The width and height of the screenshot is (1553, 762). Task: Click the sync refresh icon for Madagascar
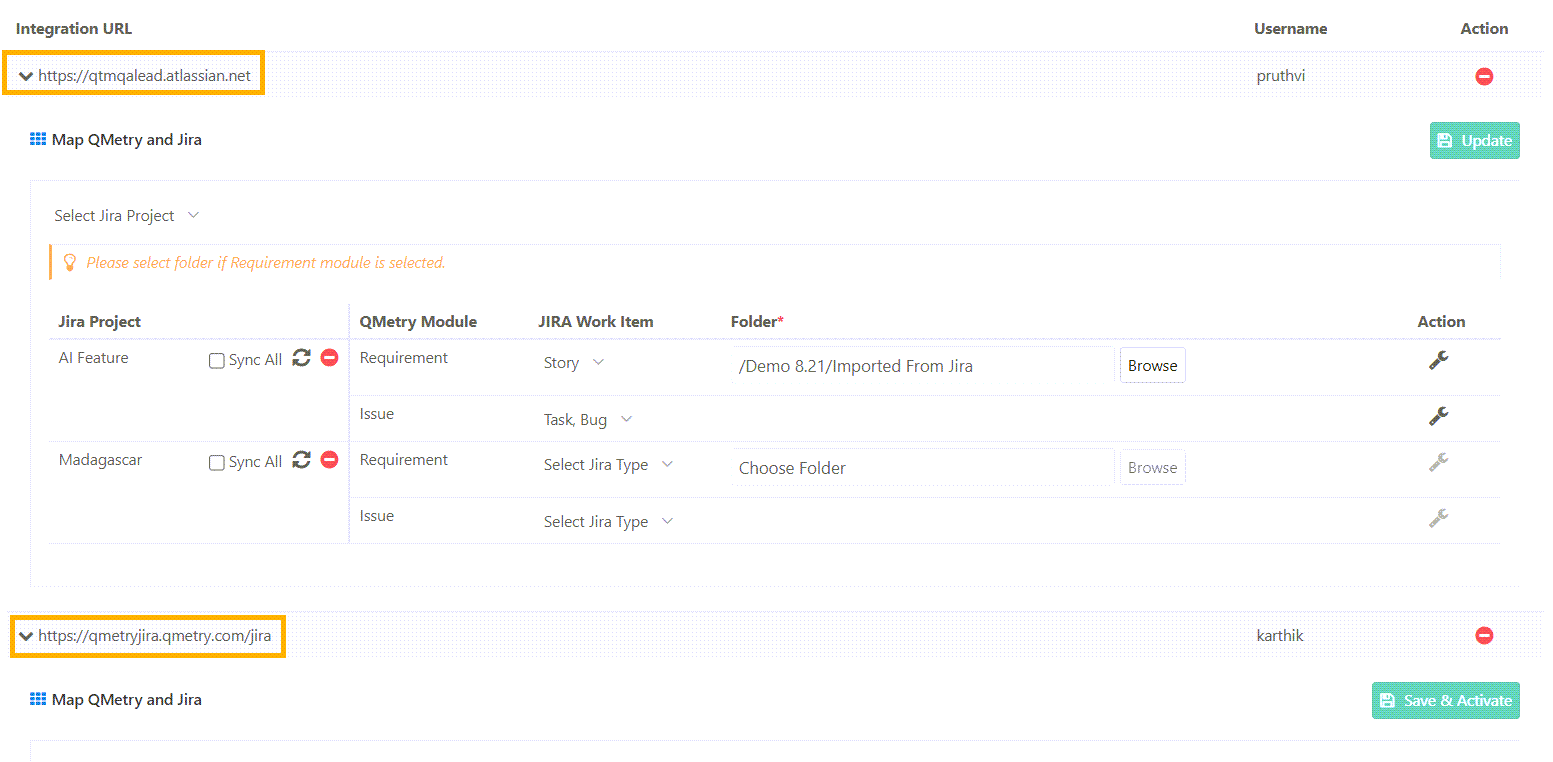pos(301,461)
